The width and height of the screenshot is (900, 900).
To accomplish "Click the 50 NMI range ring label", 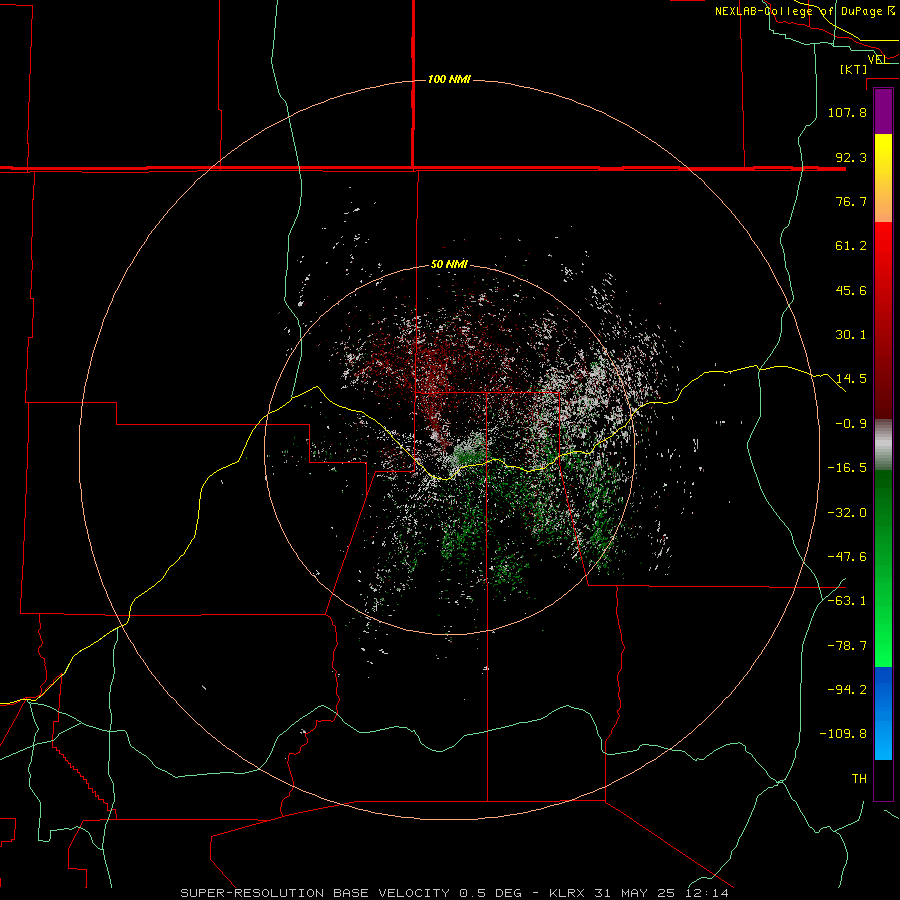I will (x=449, y=264).
